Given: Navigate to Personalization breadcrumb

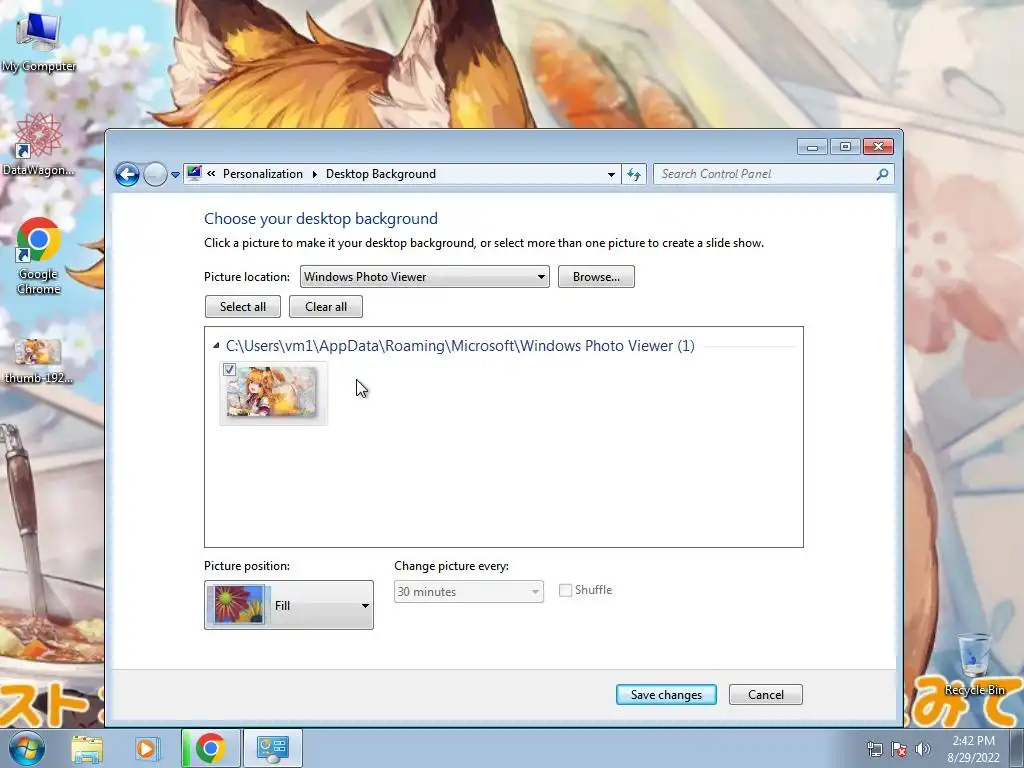Looking at the screenshot, I should tap(263, 174).
